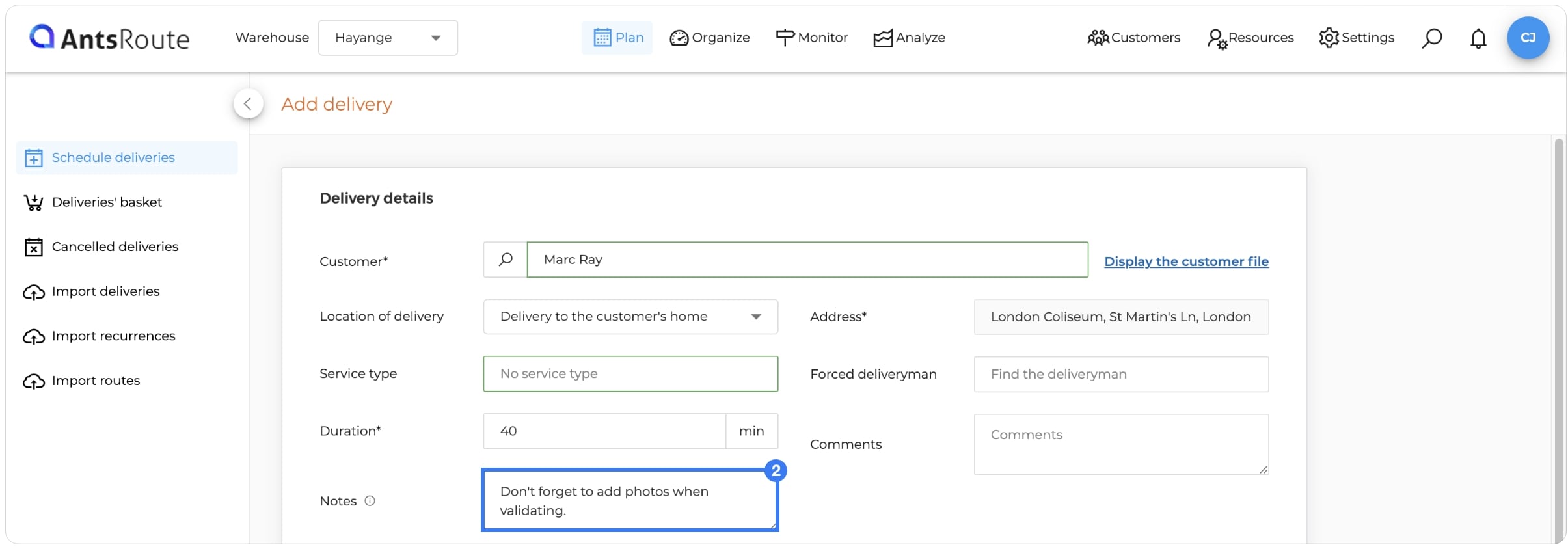
Task: Click the customer search magnifier icon
Action: pyautogui.click(x=506, y=260)
